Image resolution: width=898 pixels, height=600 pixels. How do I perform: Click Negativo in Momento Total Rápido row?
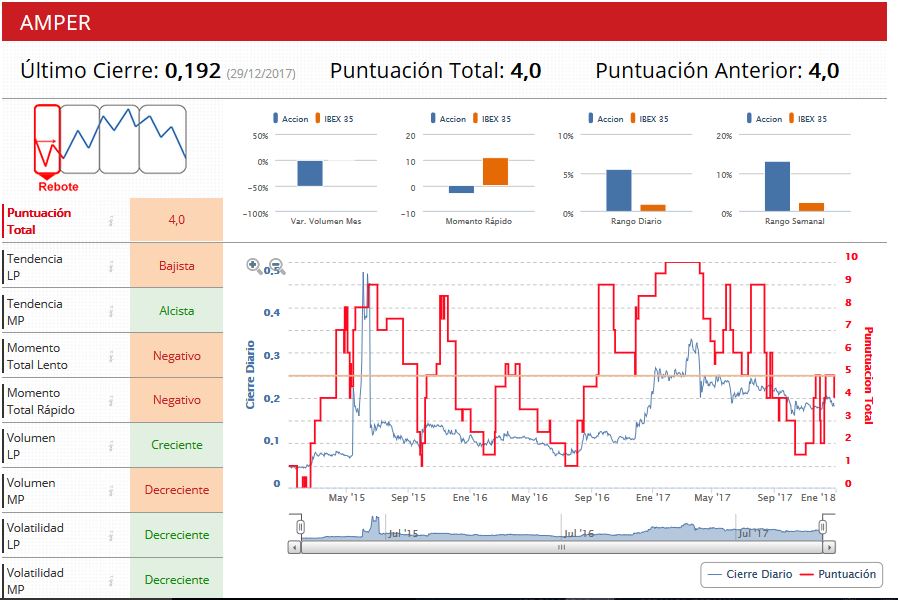pyautogui.click(x=176, y=400)
